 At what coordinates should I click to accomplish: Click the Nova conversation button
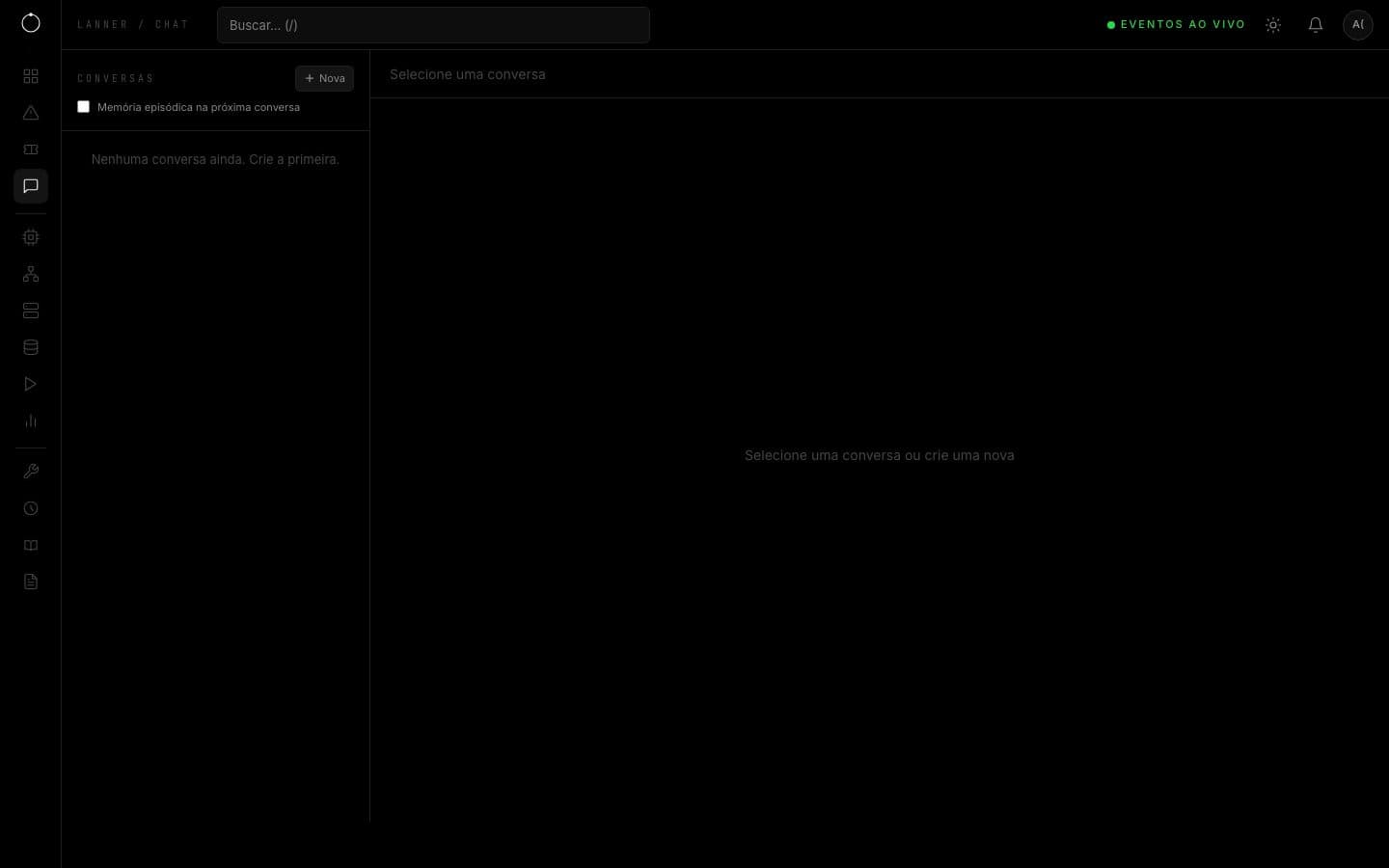324,78
